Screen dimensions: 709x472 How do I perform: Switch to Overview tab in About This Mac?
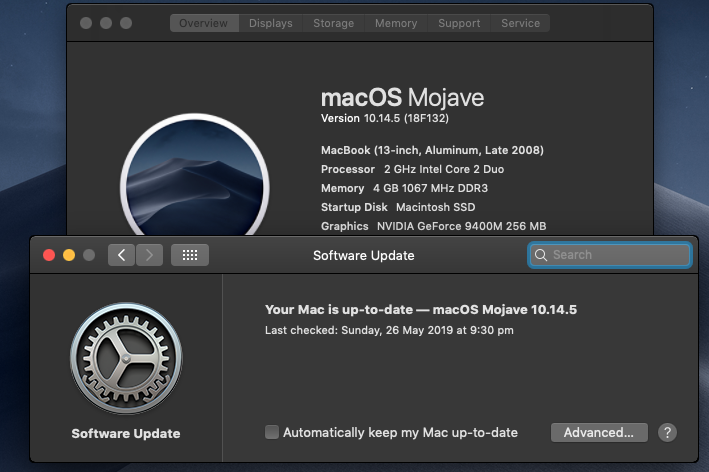(204, 23)
